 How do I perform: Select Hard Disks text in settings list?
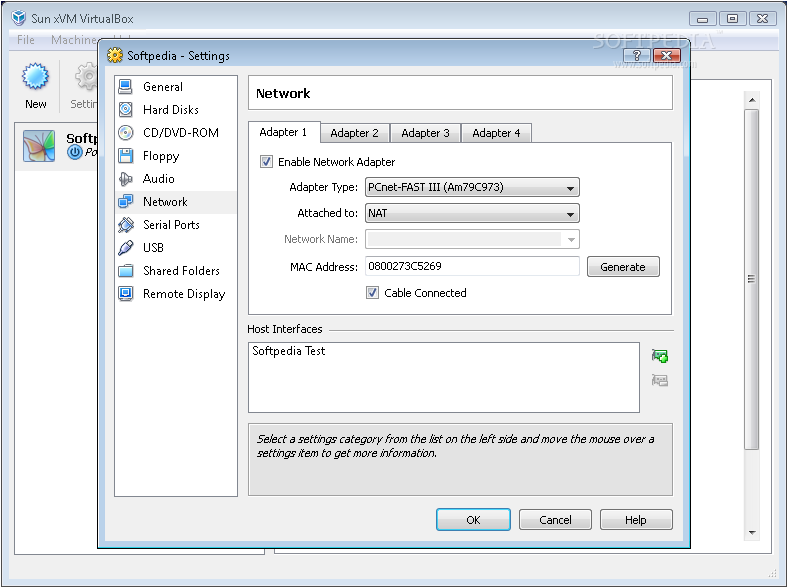coord(171,109)
